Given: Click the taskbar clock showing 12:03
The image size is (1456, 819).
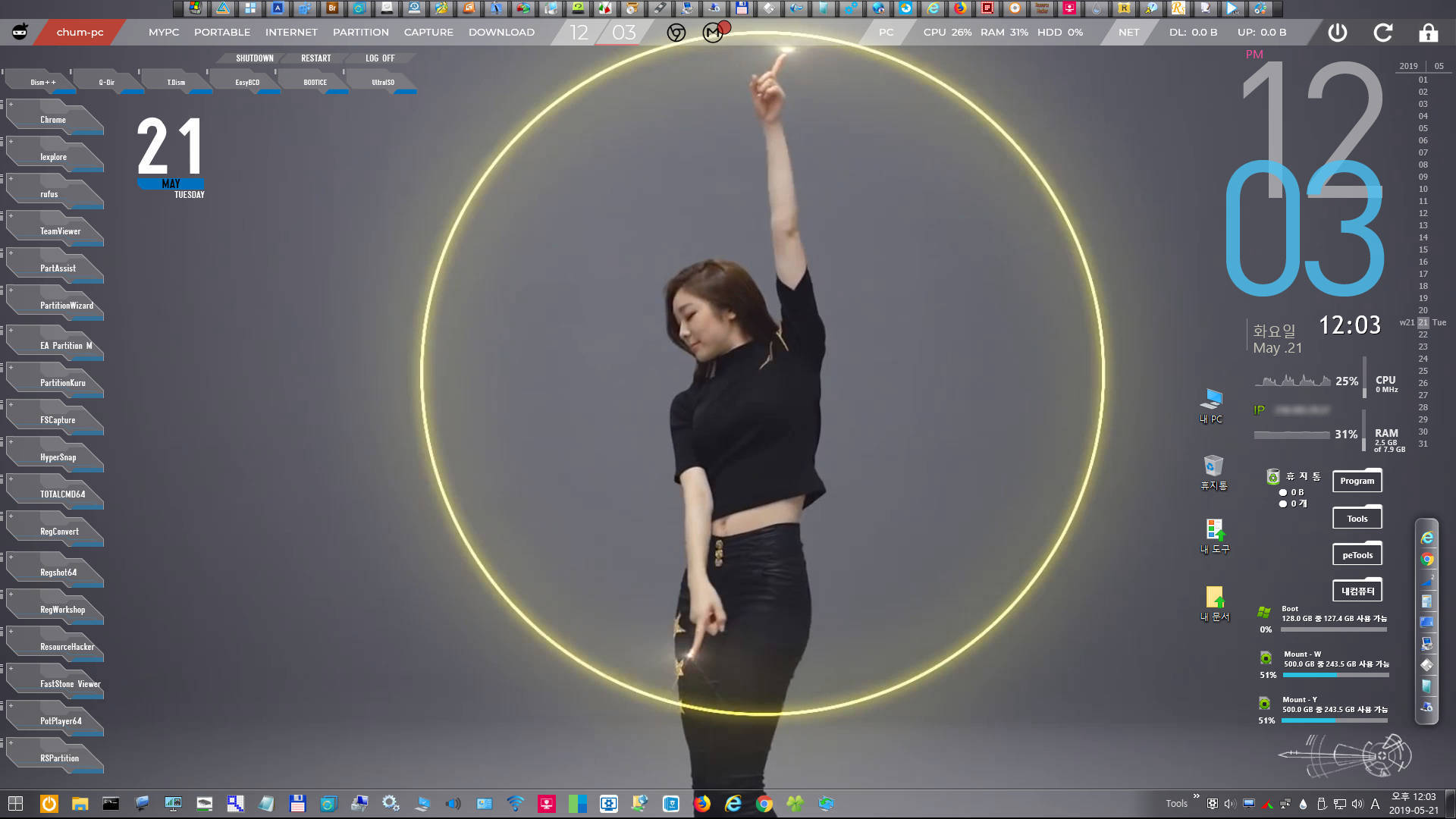Looking at the screenshot, I should [1414, 803].
